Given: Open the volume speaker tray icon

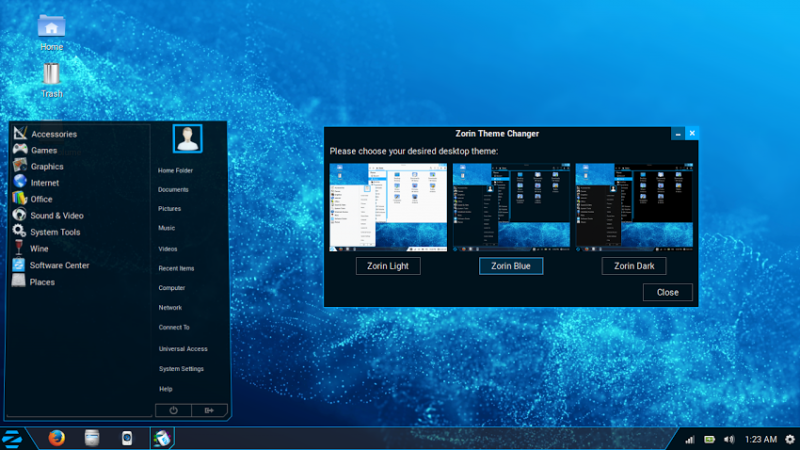Looking at the screenshot, I should (x=730, y=439).
